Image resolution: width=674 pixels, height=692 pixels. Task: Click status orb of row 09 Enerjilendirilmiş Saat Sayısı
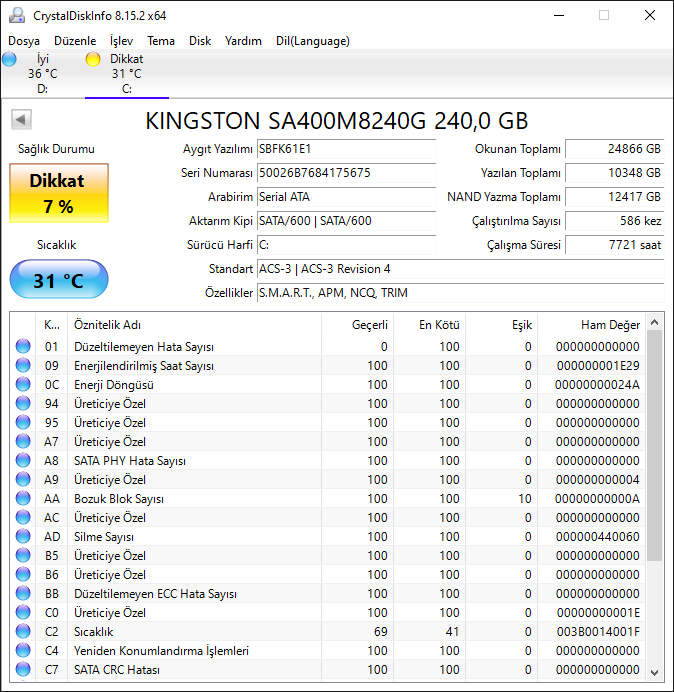pyautogui.click(x=23, y=365)
